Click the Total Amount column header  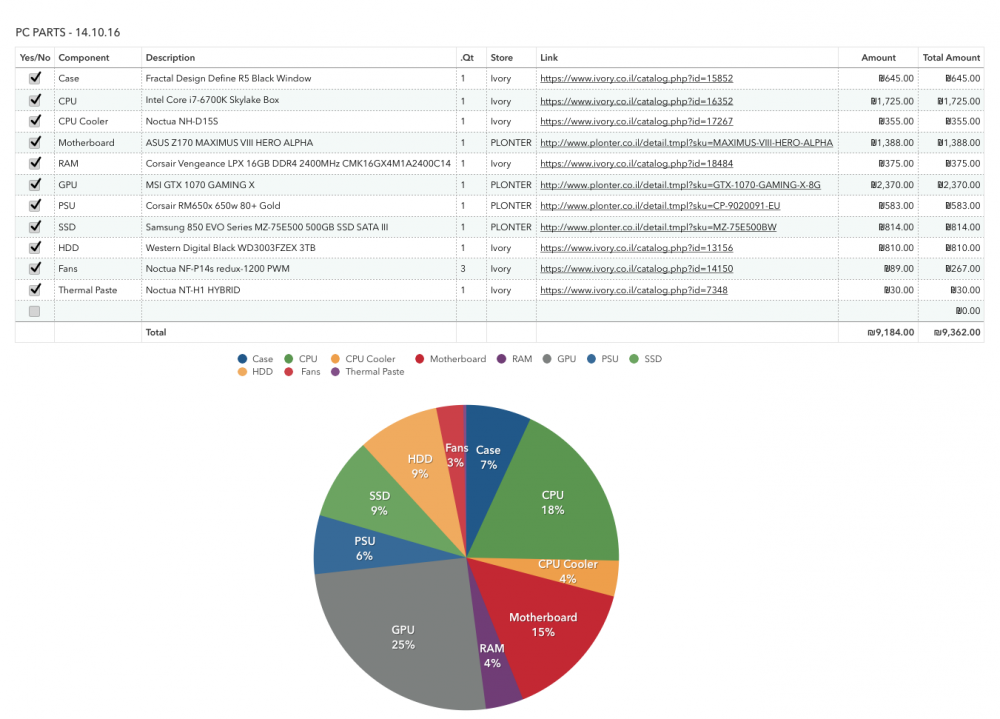pos(951,57)
